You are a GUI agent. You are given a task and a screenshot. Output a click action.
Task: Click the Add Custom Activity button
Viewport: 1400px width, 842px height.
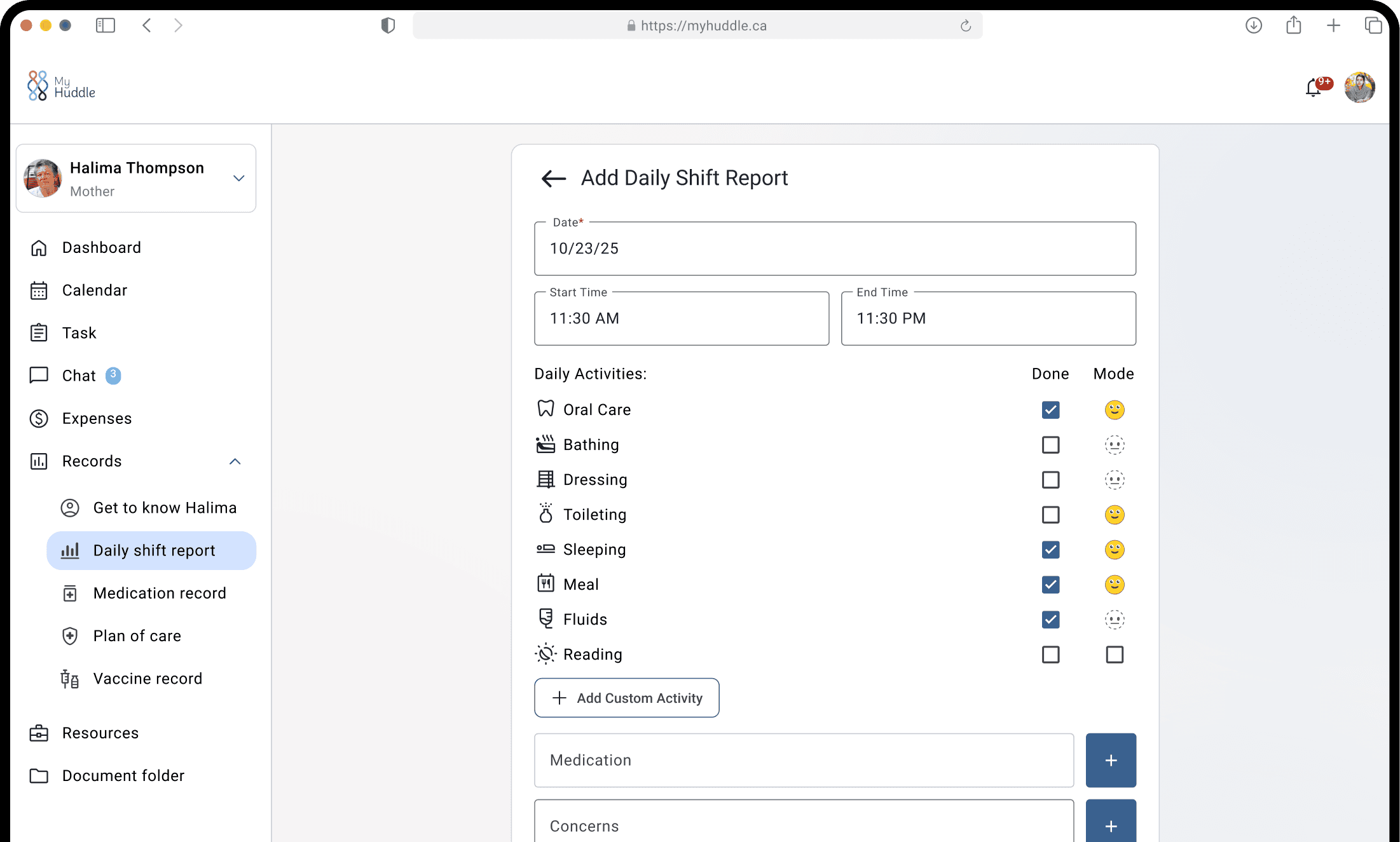(626, 698)
